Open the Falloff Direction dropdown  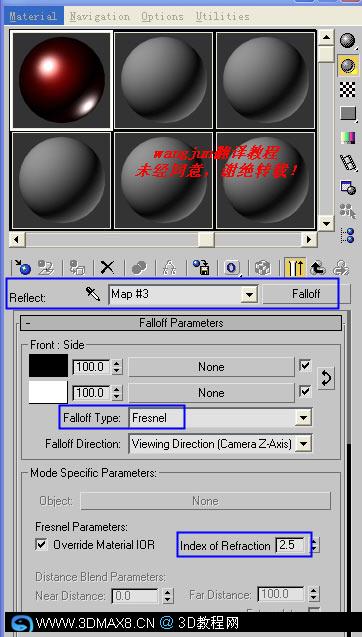[303, 444]
